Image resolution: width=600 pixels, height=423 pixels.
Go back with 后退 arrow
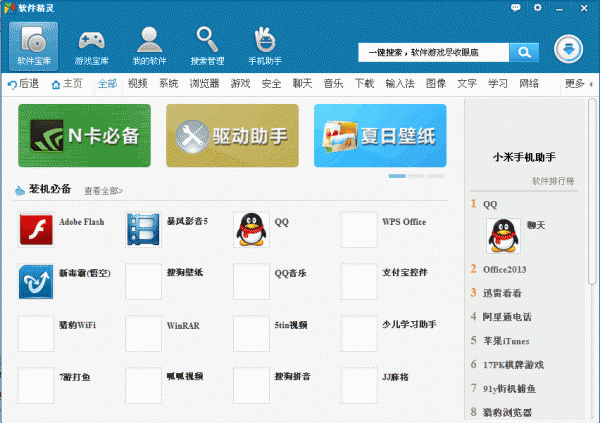23,84
